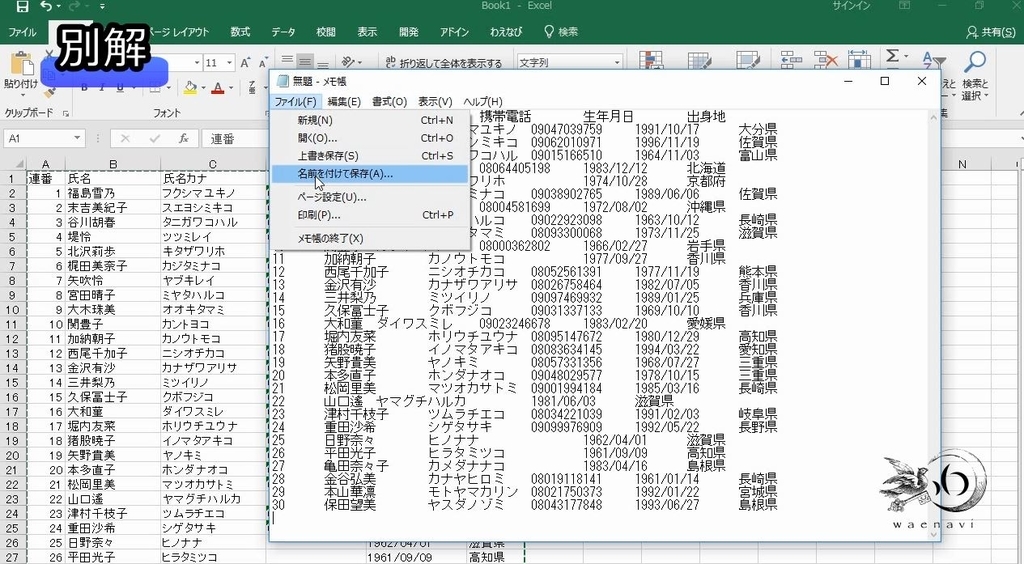
Task: Toggle wrap text (折り返して全体を表示する)
Action: 444,63
